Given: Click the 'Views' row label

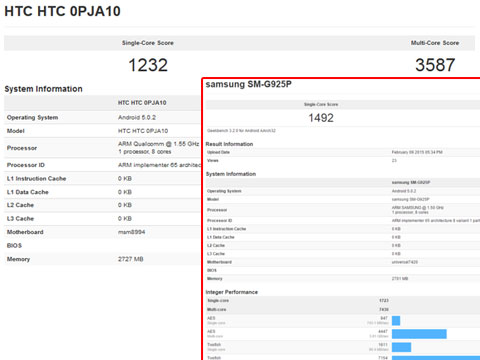Looking at the screenshot, I should [213, 161].
